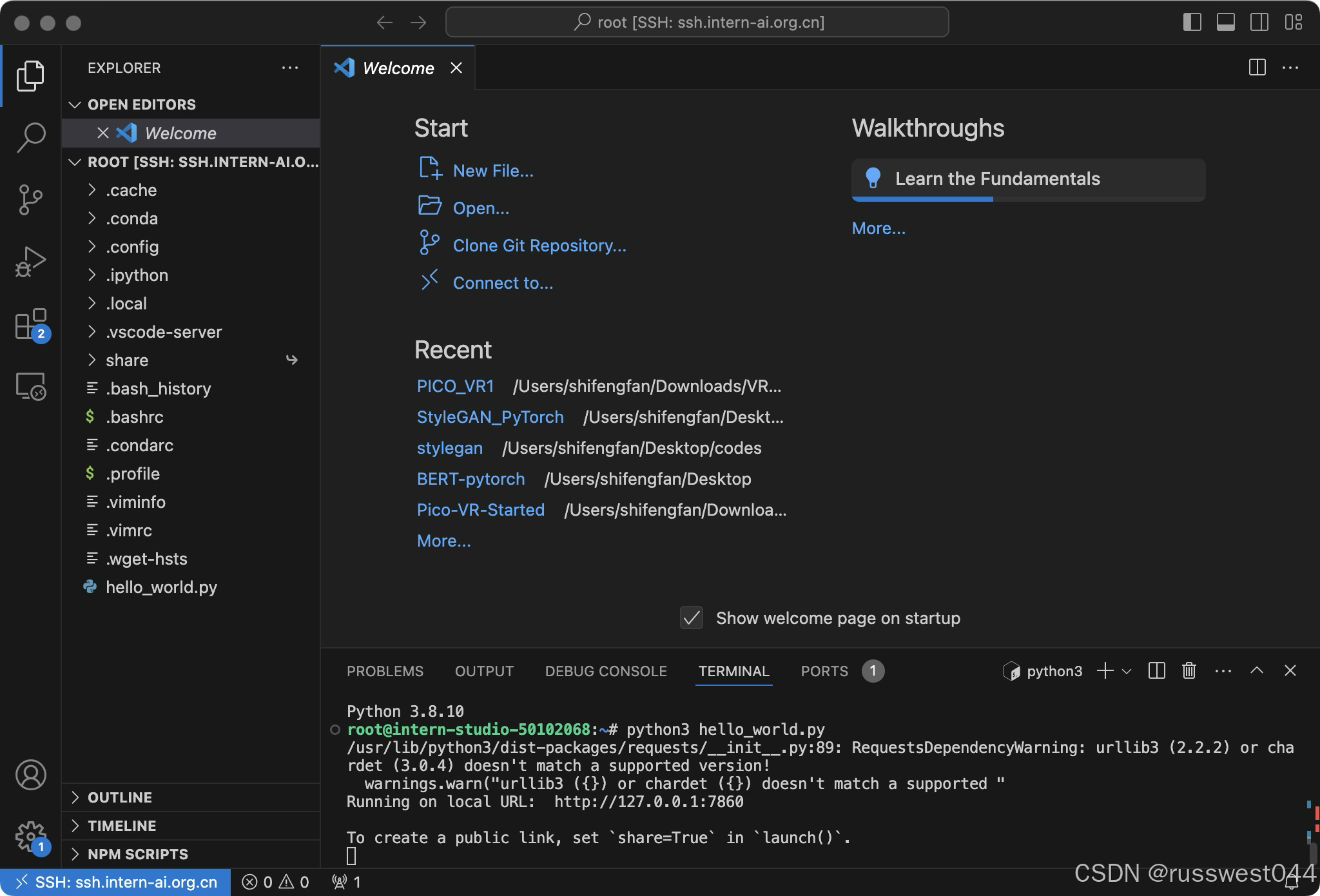
Task: Click the SSH remote indicator in status bar
Action: [x=116, y=882]
